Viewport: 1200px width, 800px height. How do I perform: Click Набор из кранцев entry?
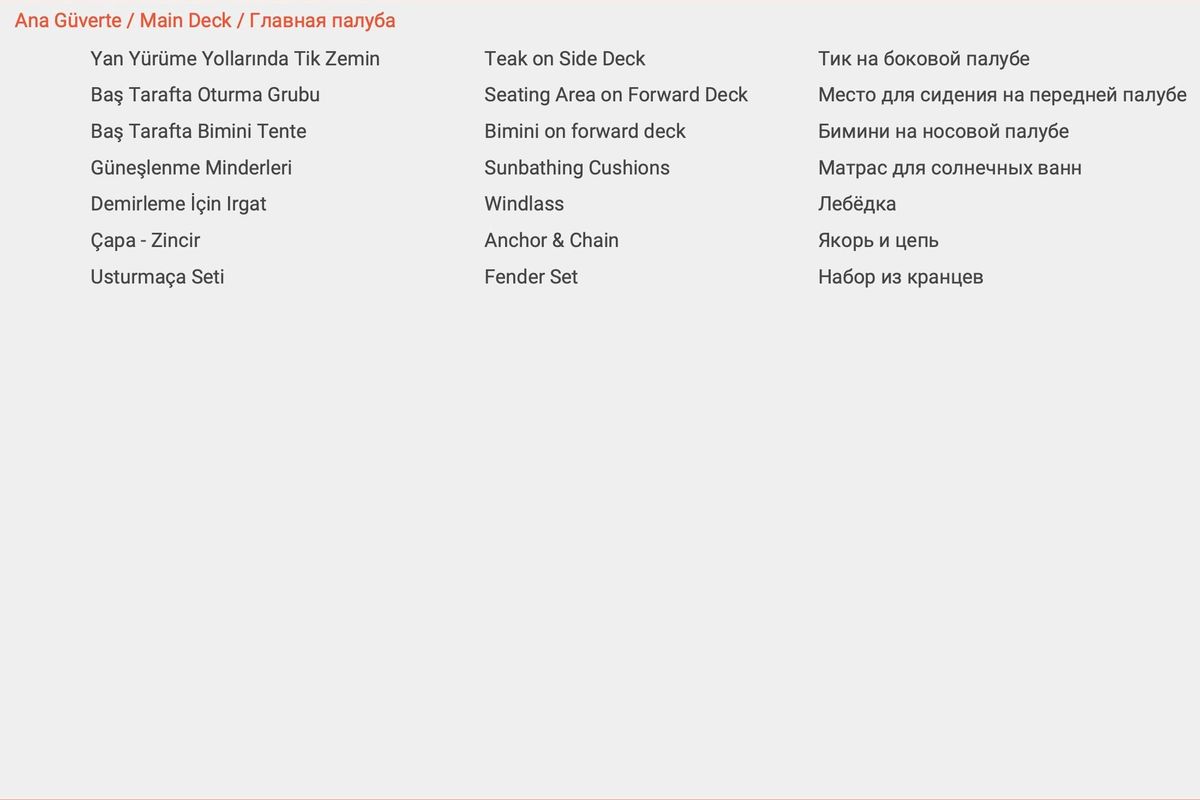[x=900, y=277]
